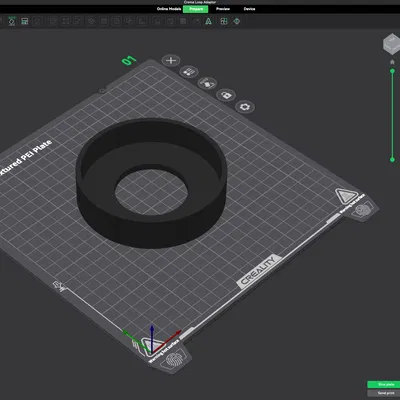Viewport: 400px width, 400px height.
Task: Click the plate icon next to the plus
Action: [189, 72]
